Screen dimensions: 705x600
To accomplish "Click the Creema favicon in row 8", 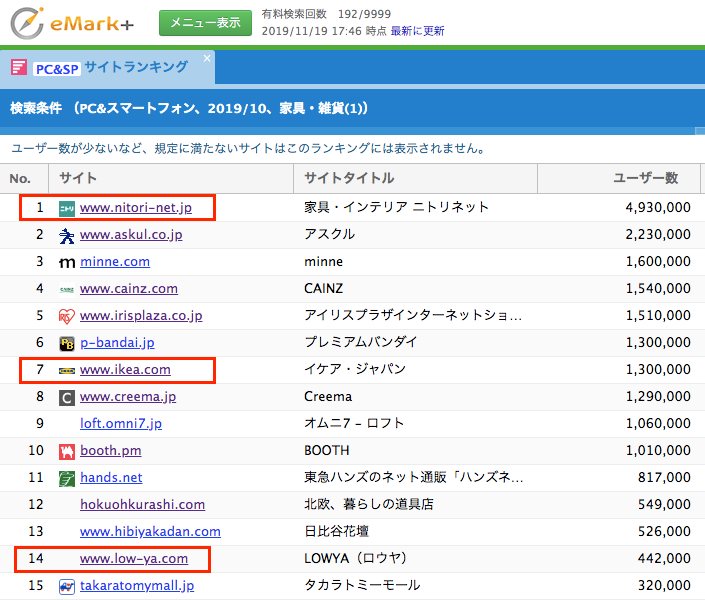I will point(67,398).
